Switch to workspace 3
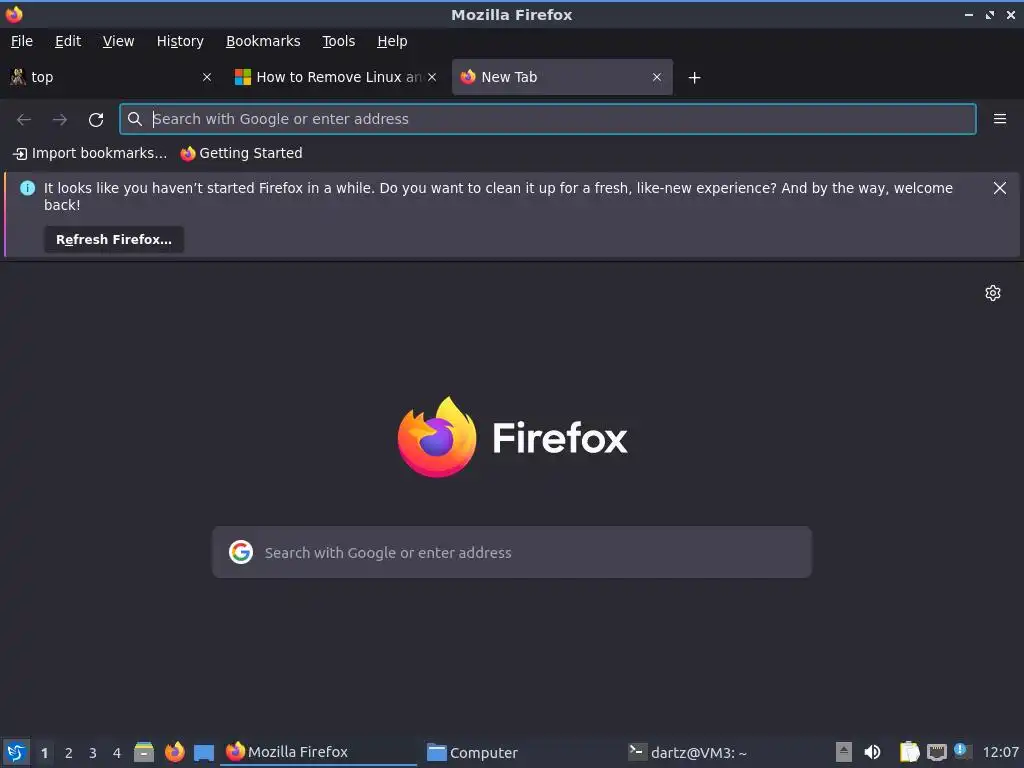 point(93,753)
